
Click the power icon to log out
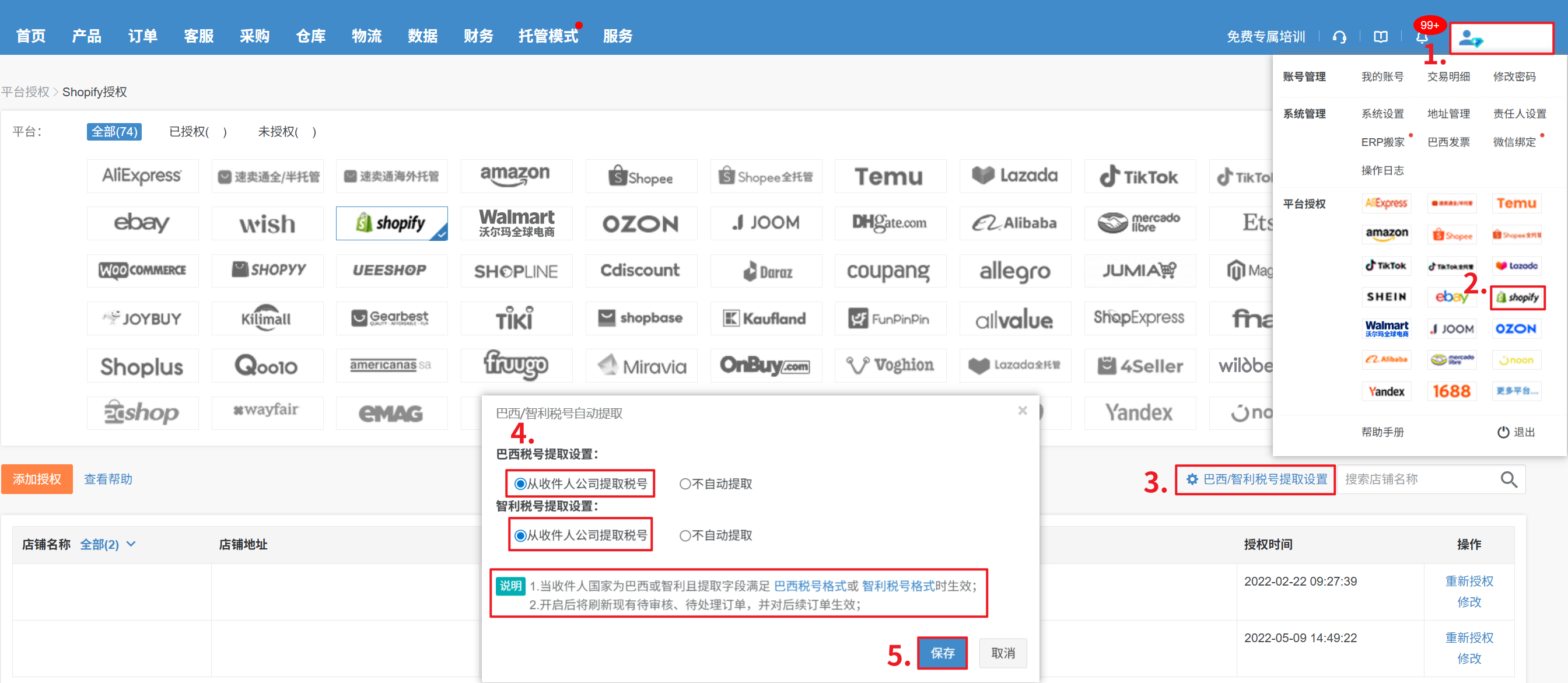[1503, 432]
